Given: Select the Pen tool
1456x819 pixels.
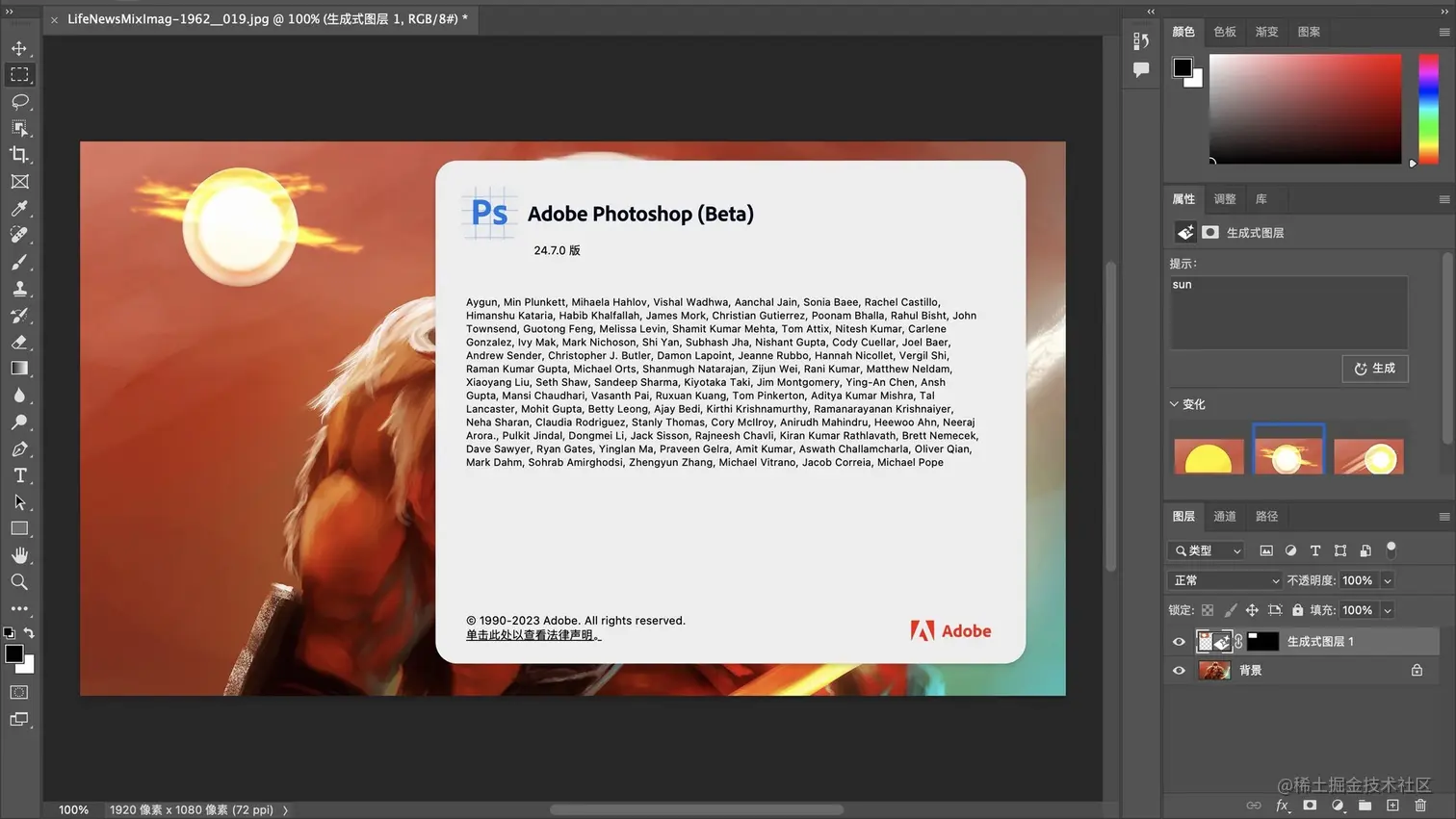Looking at the screenshot, I should (19, 448).
